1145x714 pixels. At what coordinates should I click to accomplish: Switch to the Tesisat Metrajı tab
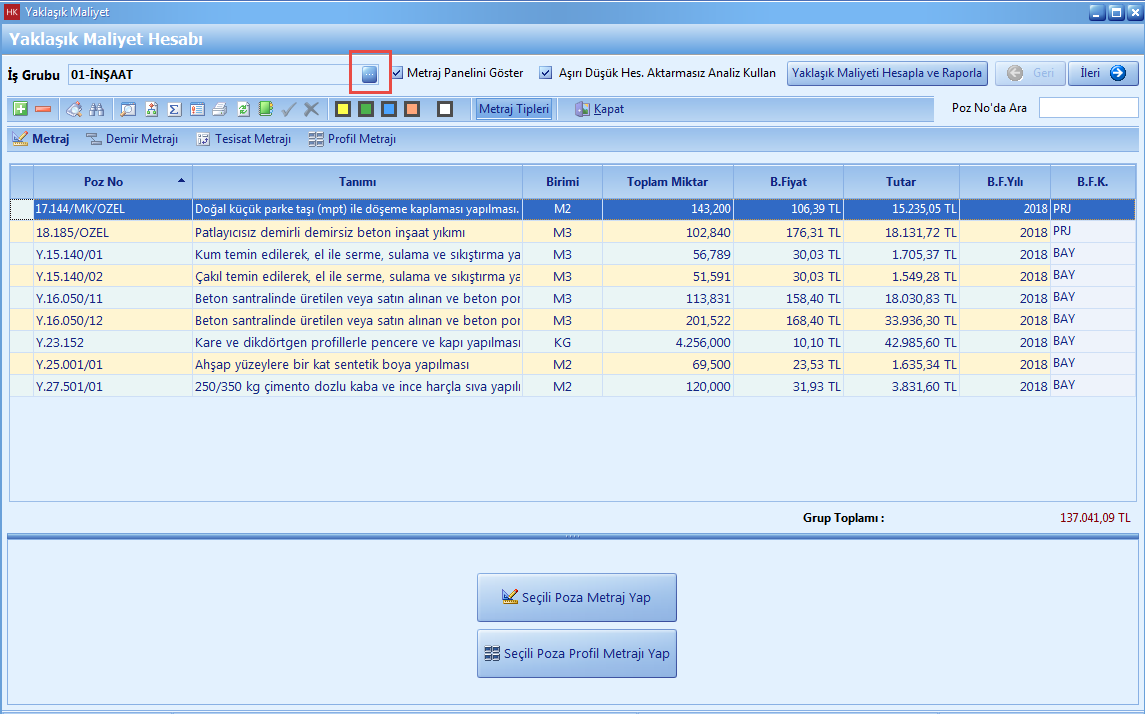point(243,139)
